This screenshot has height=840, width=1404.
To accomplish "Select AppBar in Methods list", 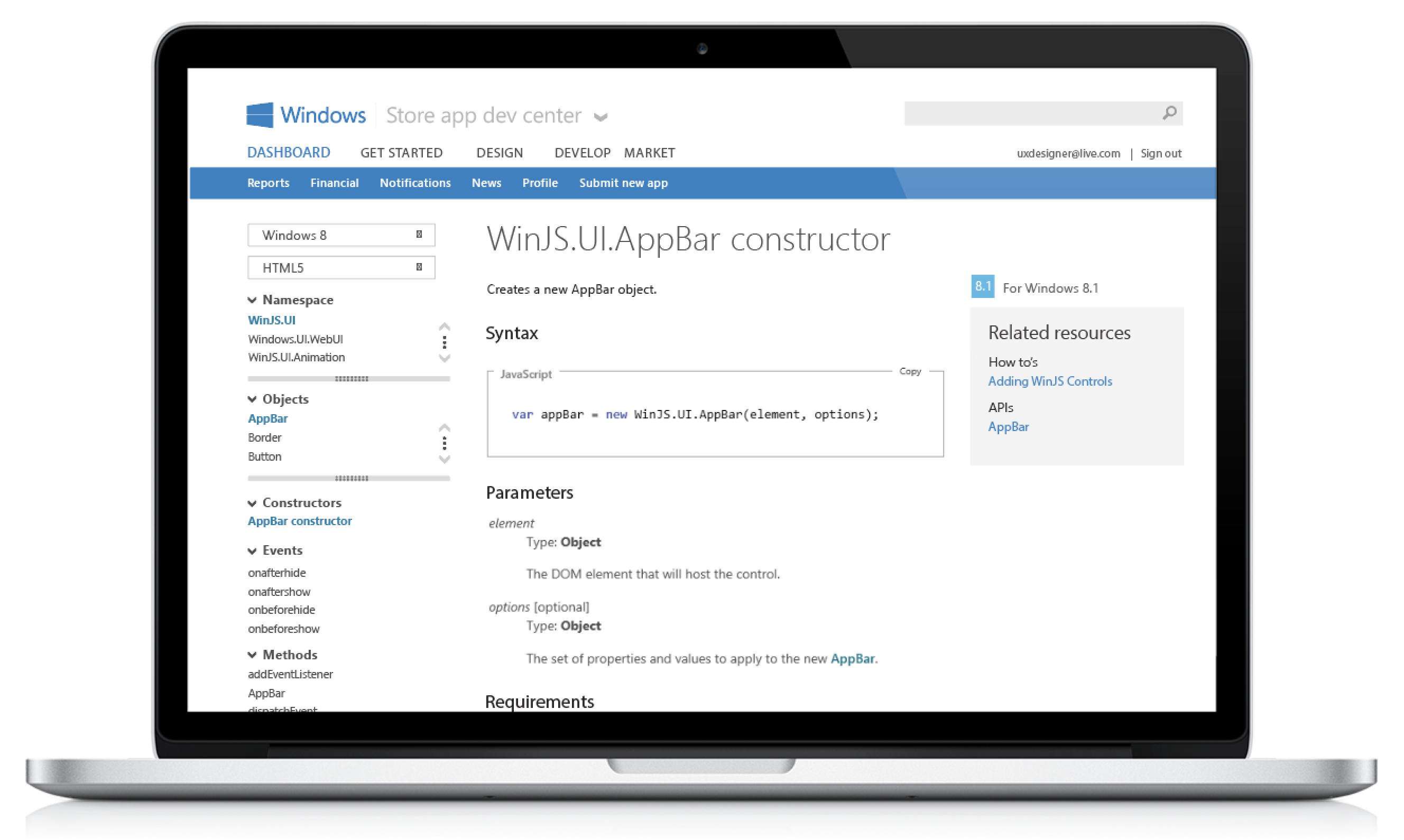I will pos(266,693).
